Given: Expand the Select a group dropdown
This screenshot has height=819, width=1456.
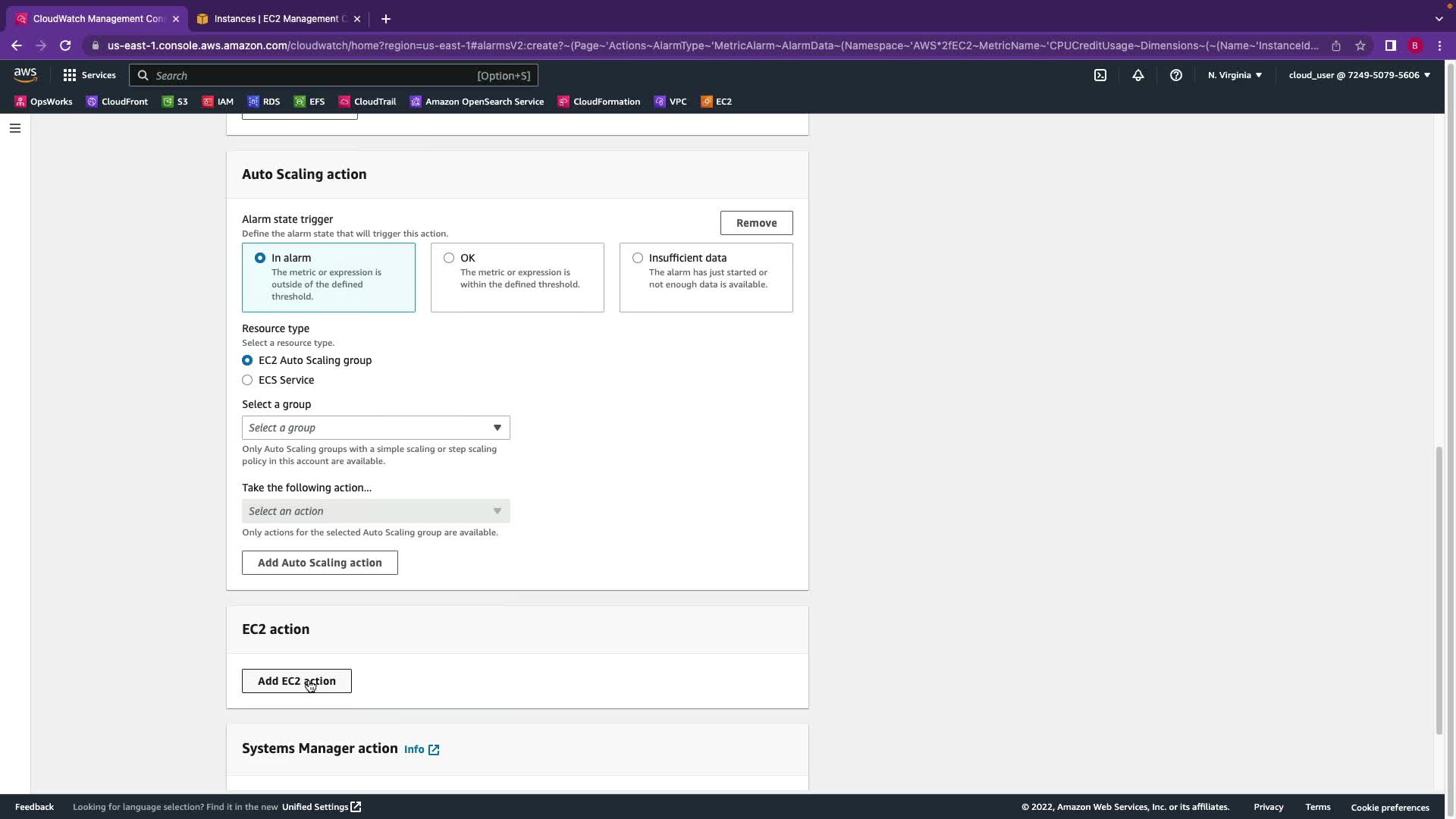Looking at the screenshot, I should (375, 428).
